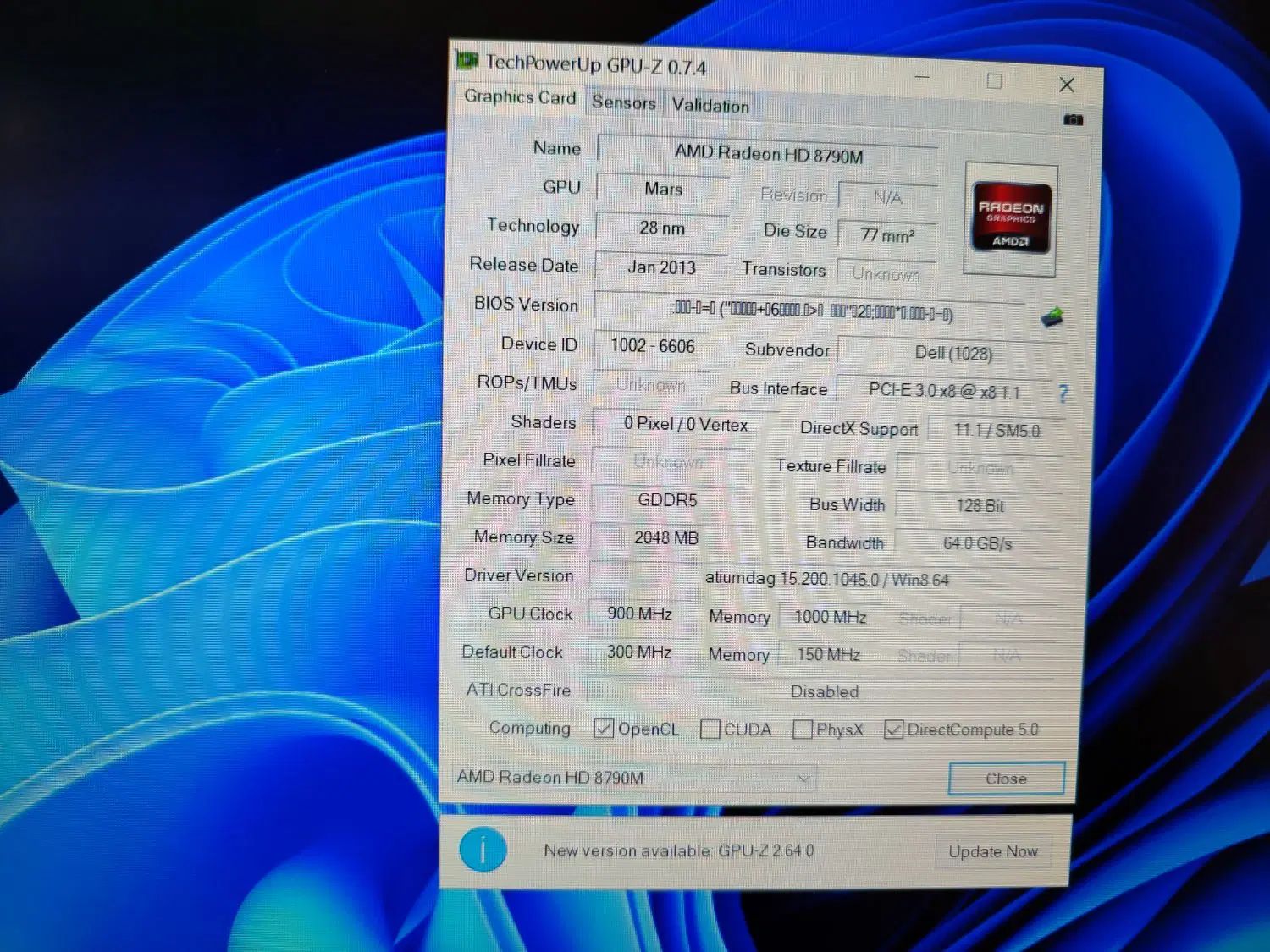The image size is (1270, 952).
Task: Click the Update Now button
Action: pos(993,851)
